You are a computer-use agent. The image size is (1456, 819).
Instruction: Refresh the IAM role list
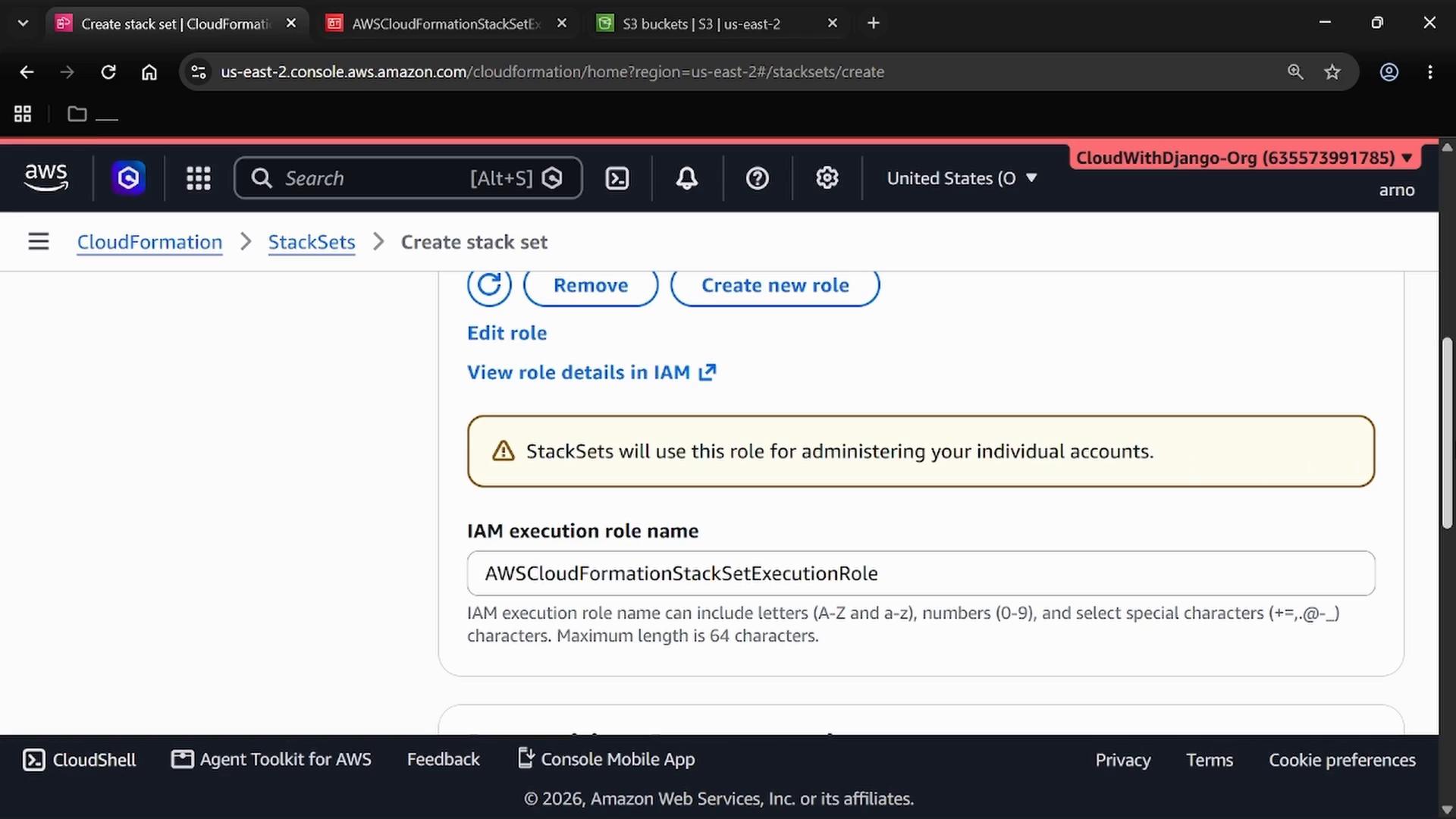pos(489,286)
